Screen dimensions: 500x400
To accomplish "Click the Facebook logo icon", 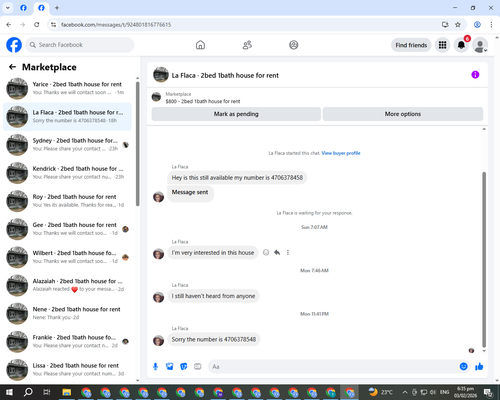I will point(14,45).
